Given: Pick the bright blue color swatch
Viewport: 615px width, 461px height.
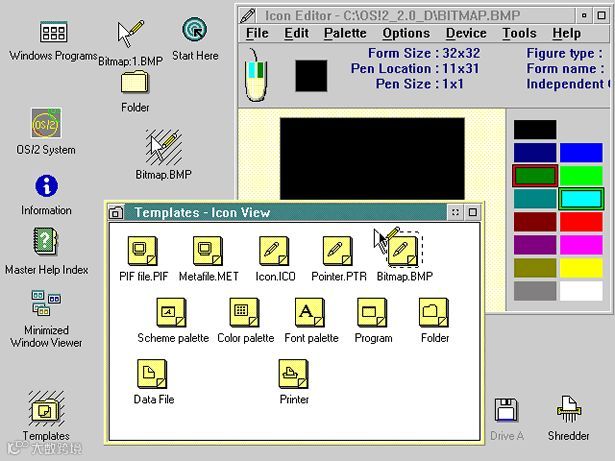Looking at the screenshot, I should coord(581,153).
